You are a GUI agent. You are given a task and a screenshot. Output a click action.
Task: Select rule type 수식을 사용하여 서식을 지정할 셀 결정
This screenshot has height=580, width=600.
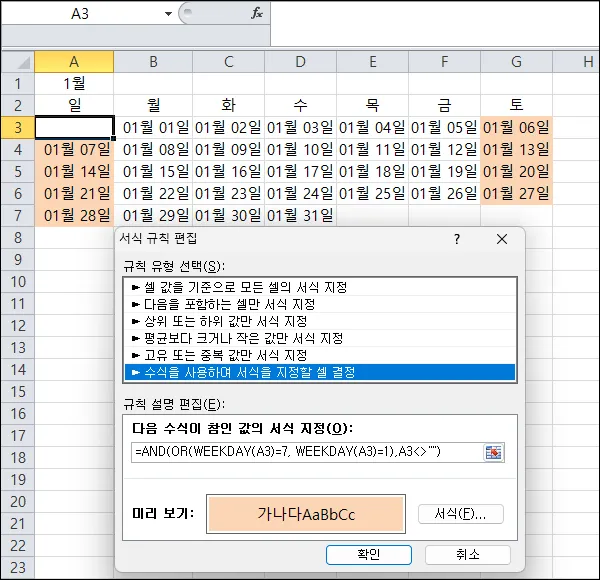(x=320, y=372)
